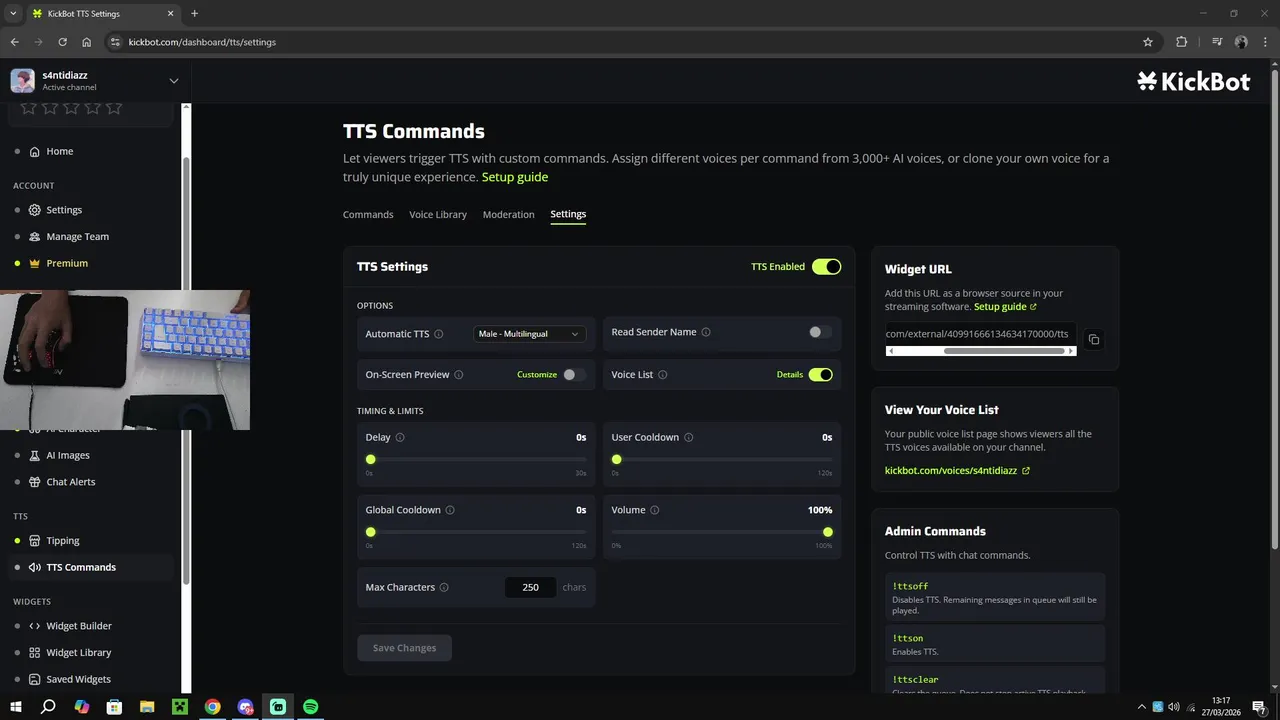Enable the Read Sender Name toggle
1280x720 pixels.
click(x=820, y=332)
